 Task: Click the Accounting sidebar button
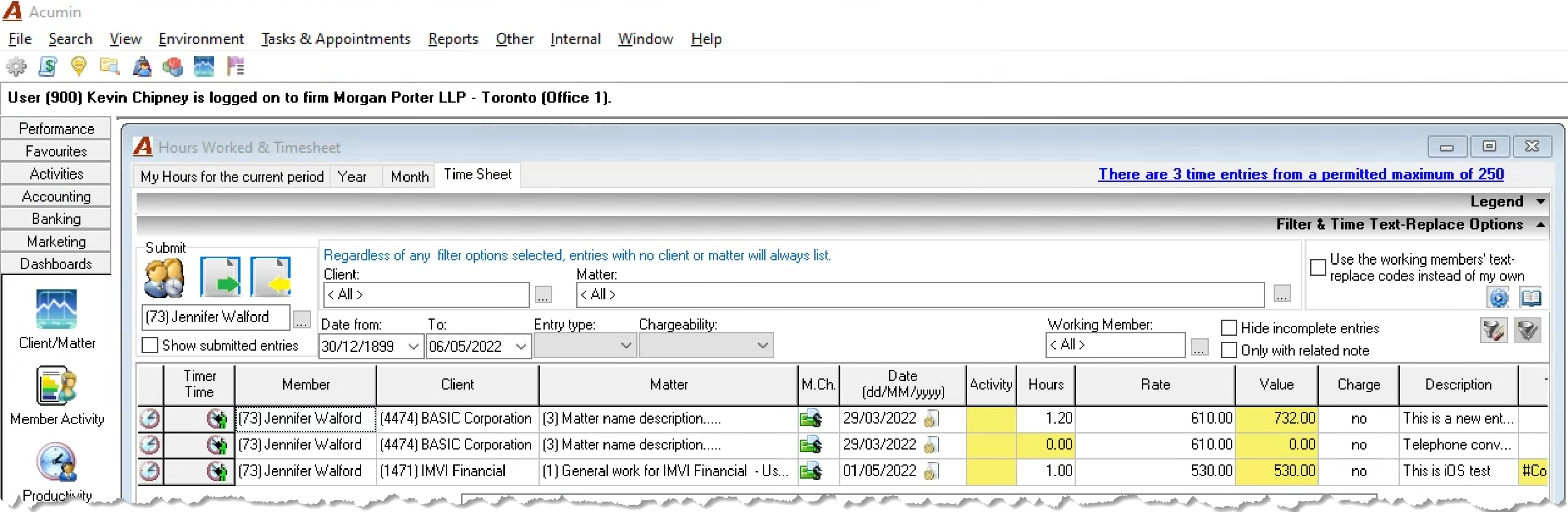56,197
